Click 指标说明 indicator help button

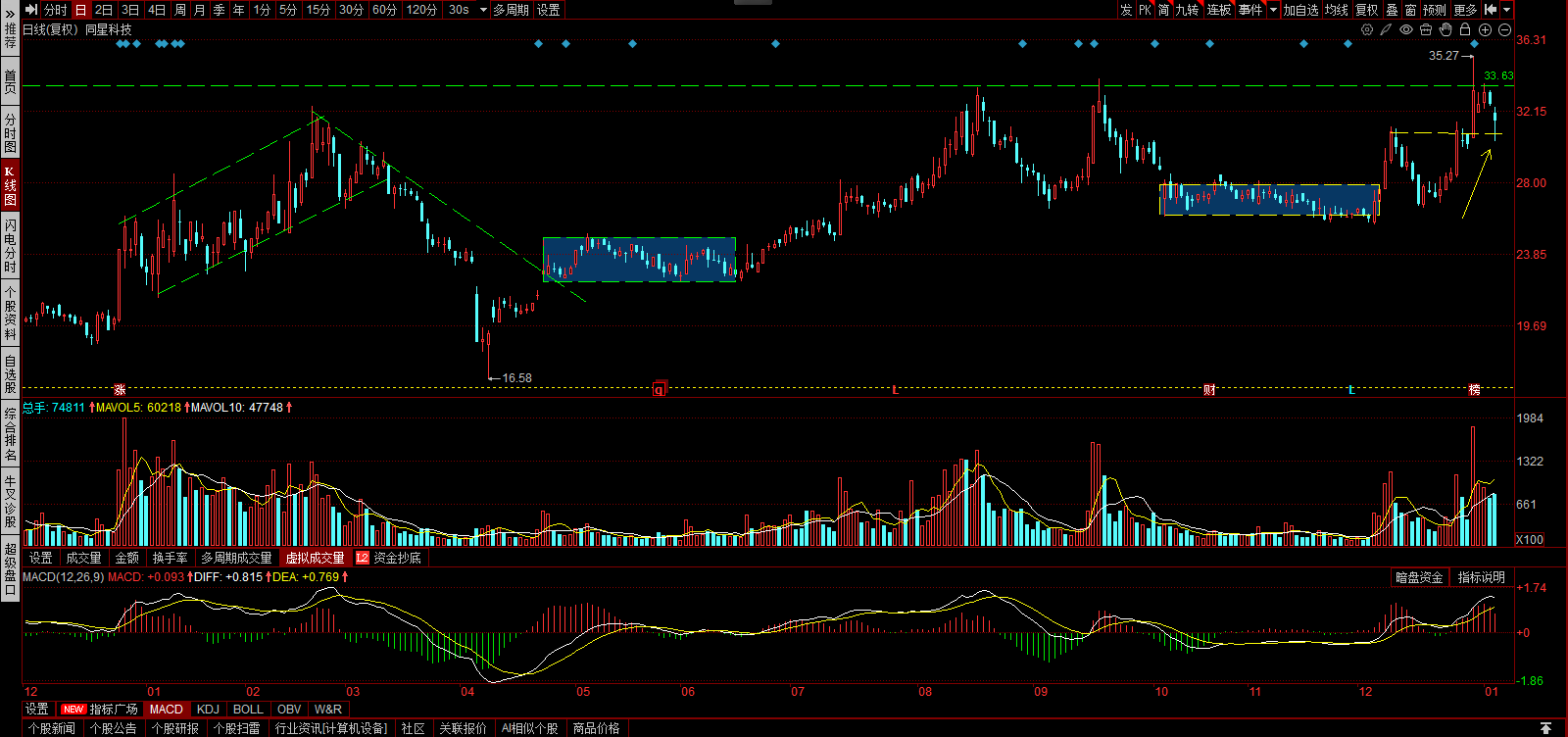click(1481, 577)
